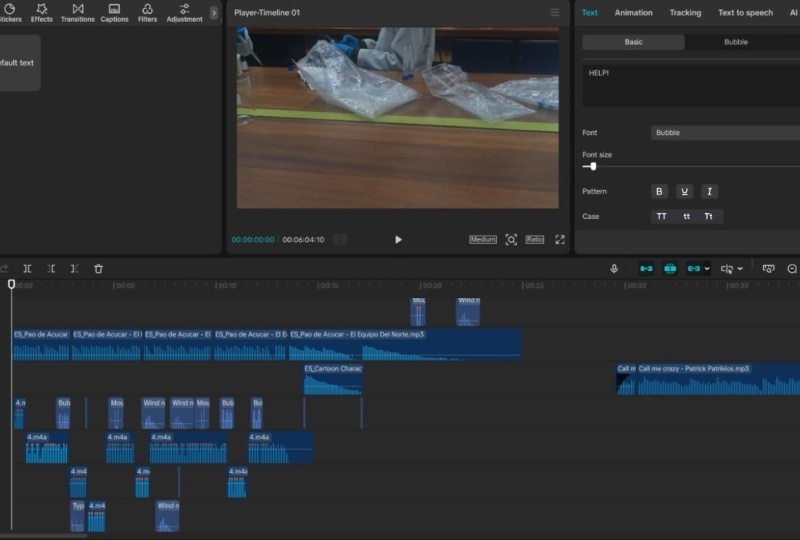Toggle Bold text pattern

(659, 191)
